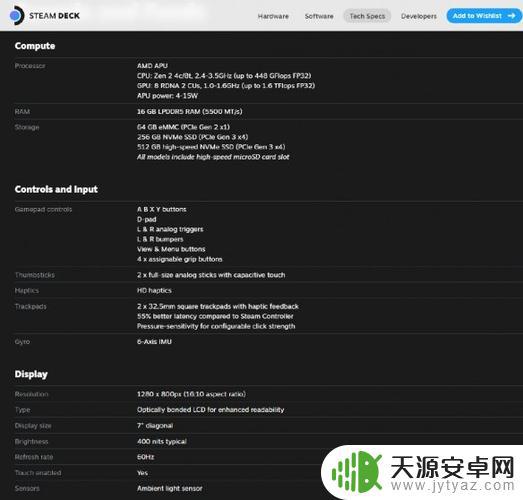Click the '55% better latency' line
This screenshot has height=500, width=523.
[x=215, y=316]
